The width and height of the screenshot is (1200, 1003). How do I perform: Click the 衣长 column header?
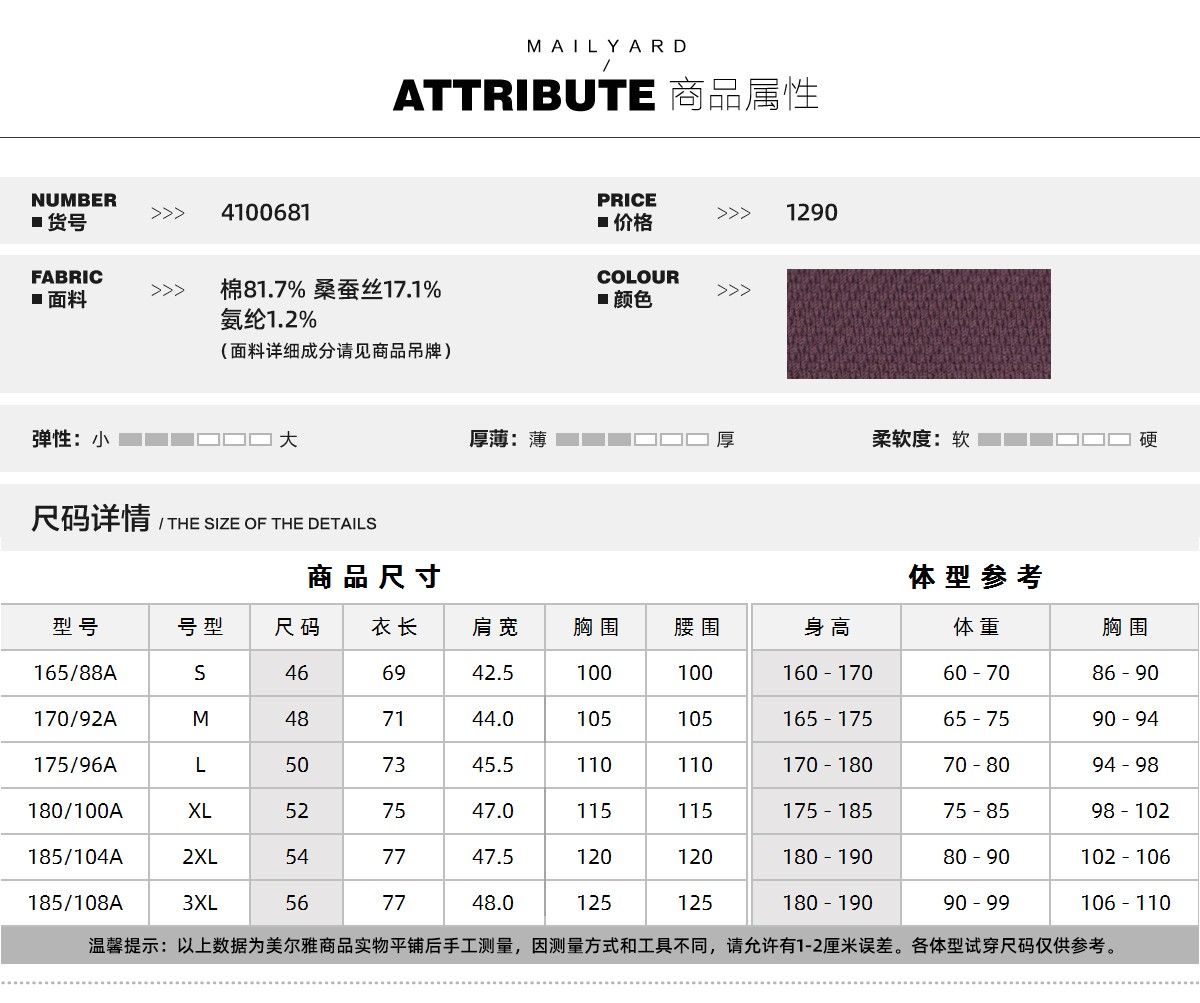click(x=394, y=628)
